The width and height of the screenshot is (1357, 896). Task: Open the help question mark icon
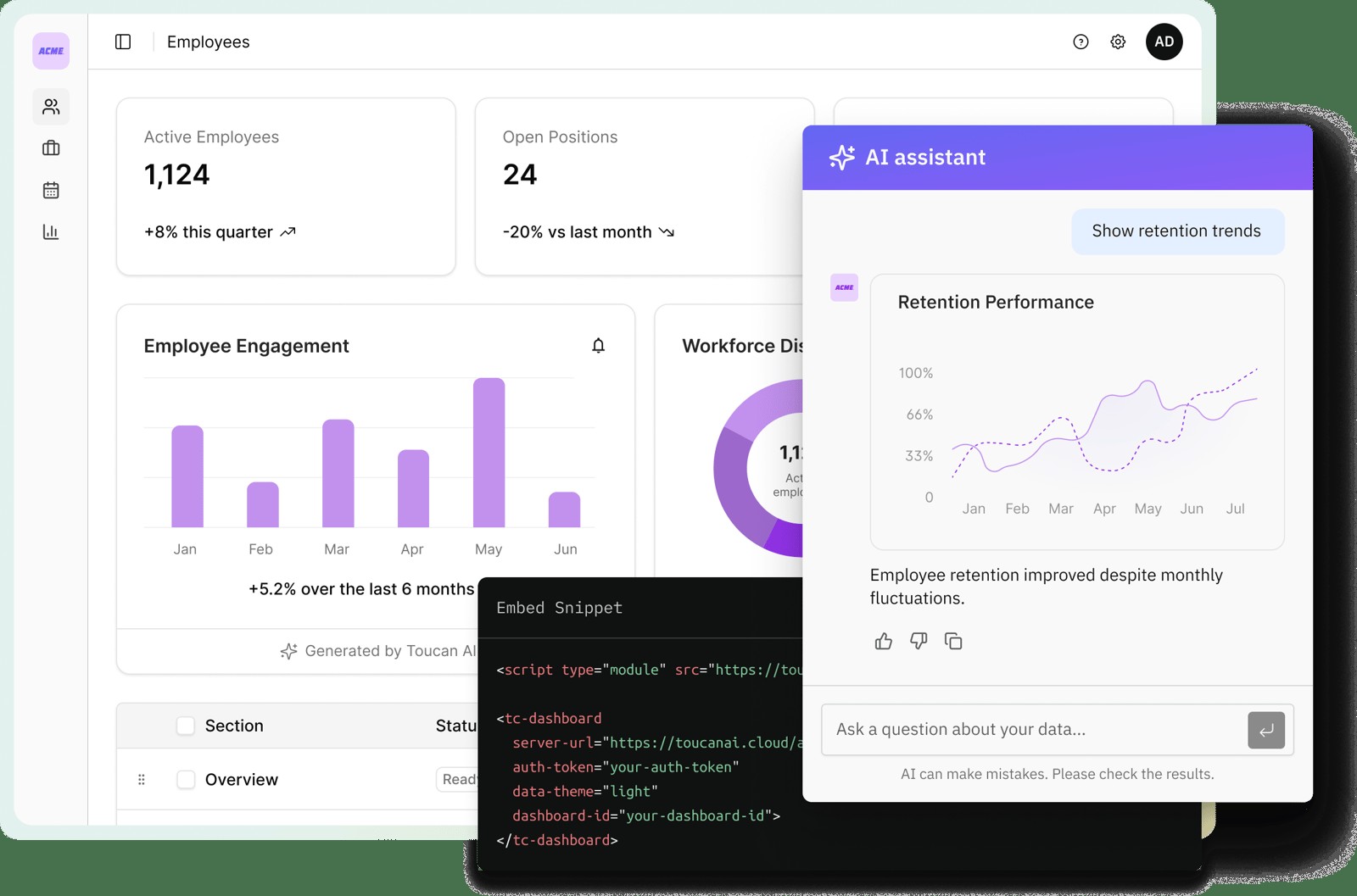(1081, 42)
